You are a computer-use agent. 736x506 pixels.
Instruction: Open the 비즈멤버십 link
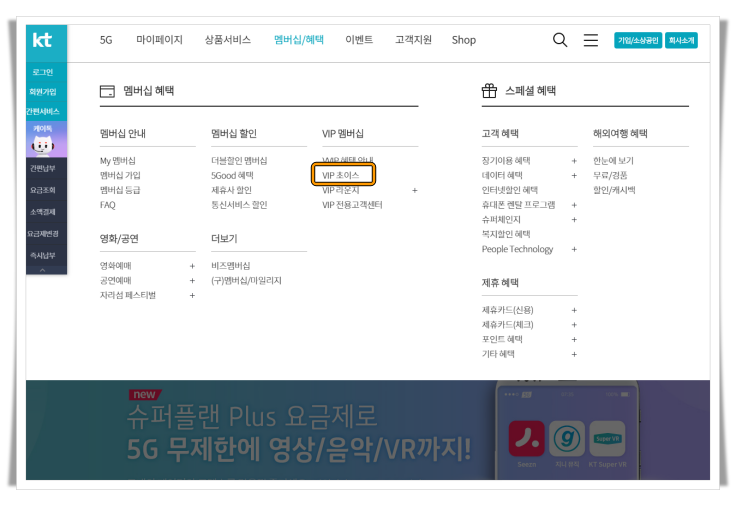230,266
